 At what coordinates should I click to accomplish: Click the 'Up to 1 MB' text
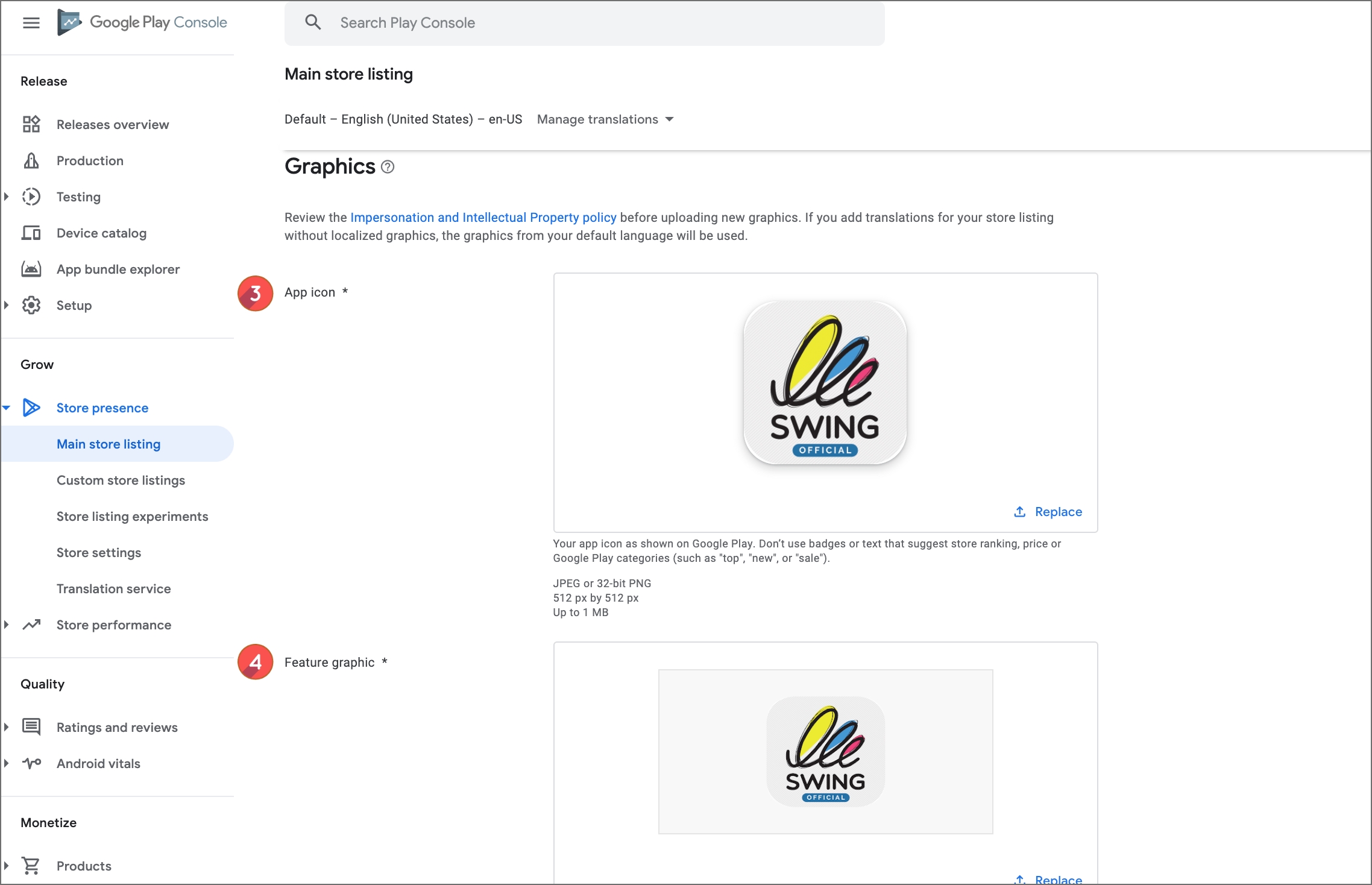click(x=581, y=612)
